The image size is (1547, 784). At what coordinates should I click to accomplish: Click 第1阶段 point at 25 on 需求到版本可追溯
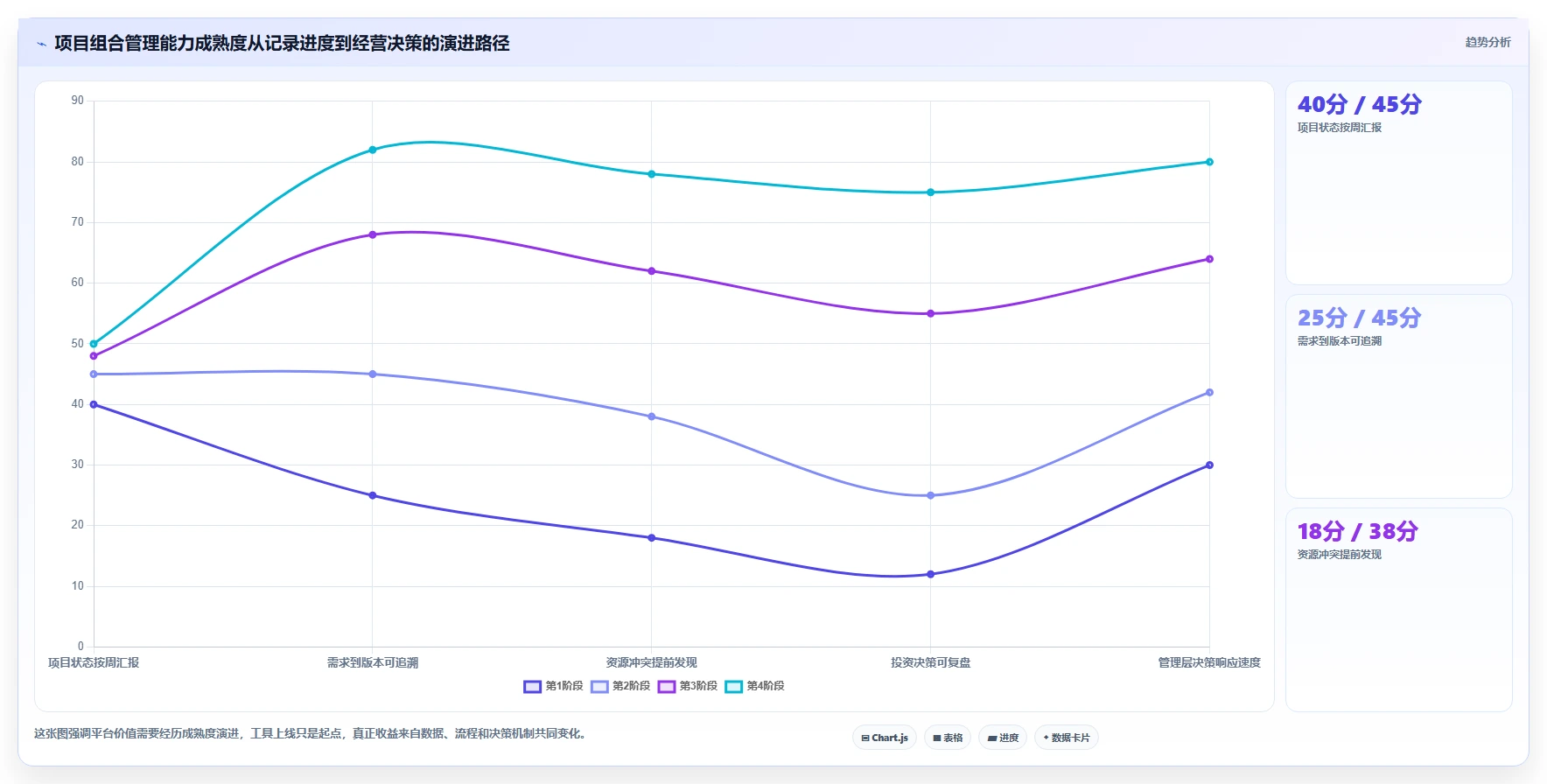pos(373,495)
